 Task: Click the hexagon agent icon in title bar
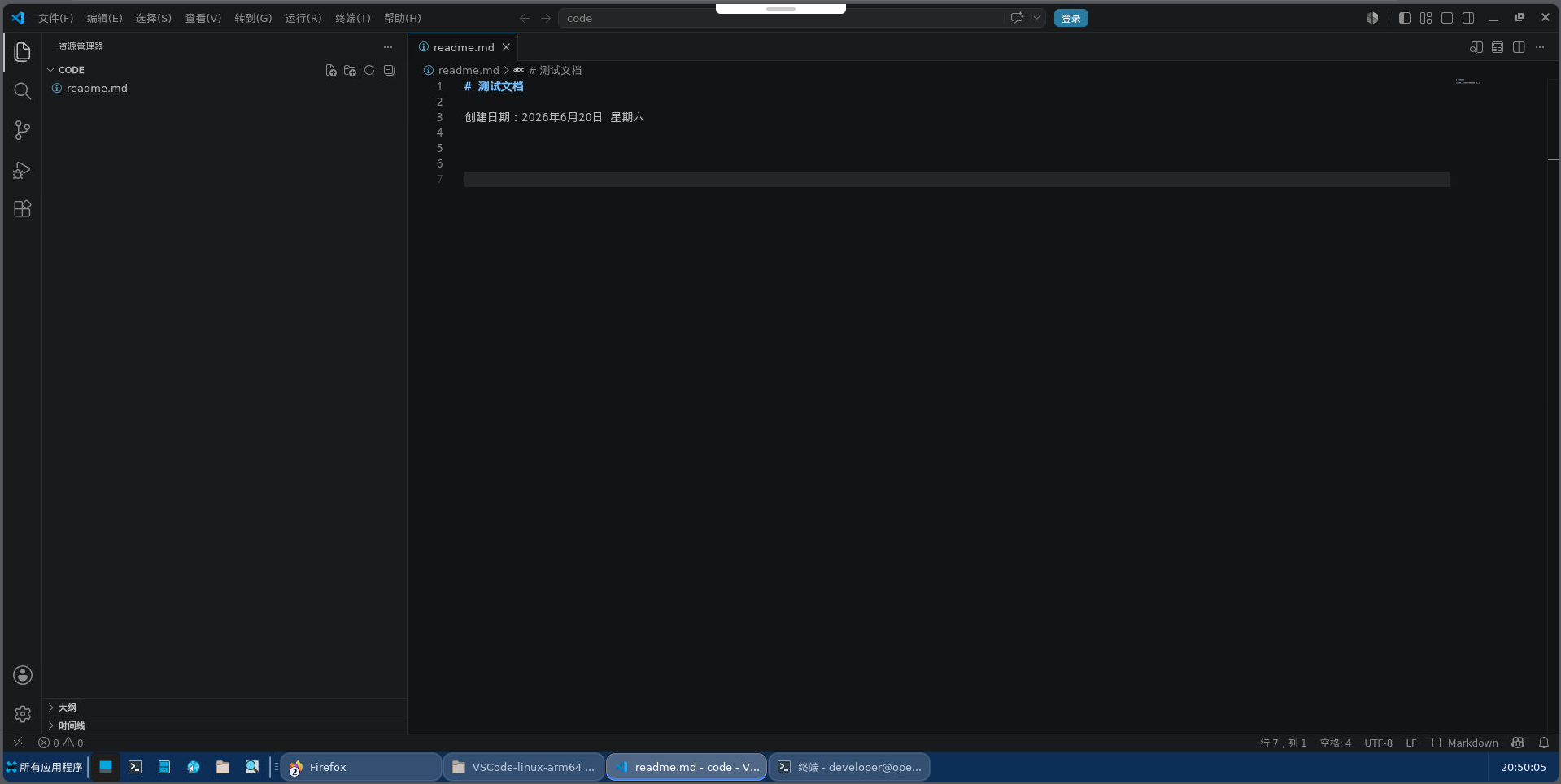coord(1372,18)
